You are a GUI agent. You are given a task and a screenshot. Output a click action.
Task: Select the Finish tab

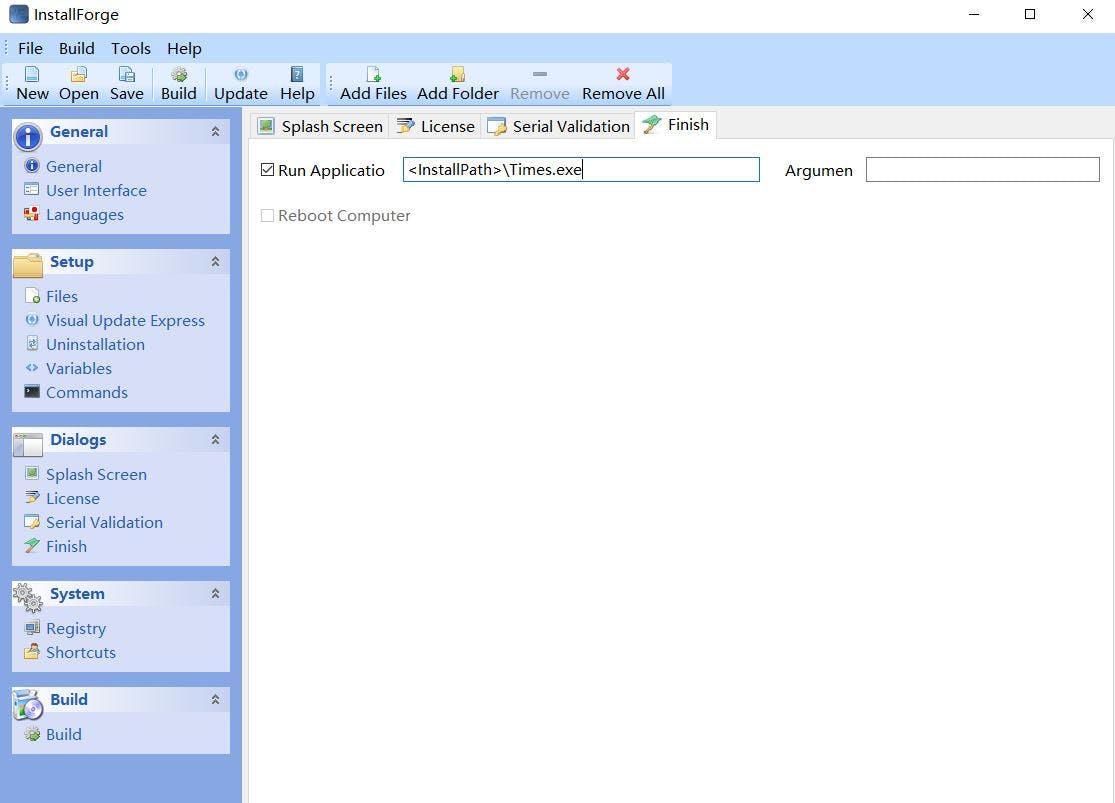tap(676, 124)
